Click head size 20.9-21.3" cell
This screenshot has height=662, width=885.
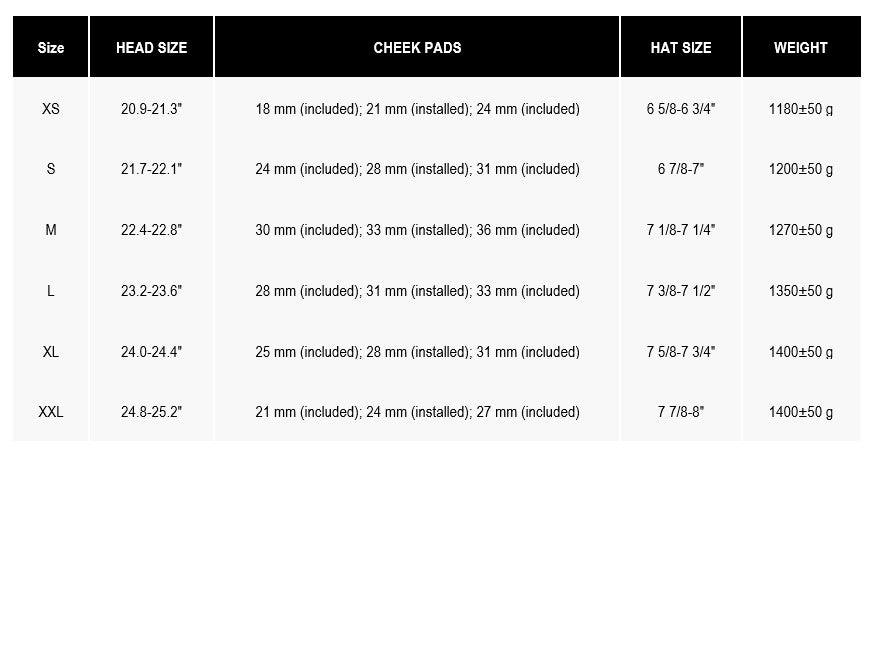coord(151,109)
